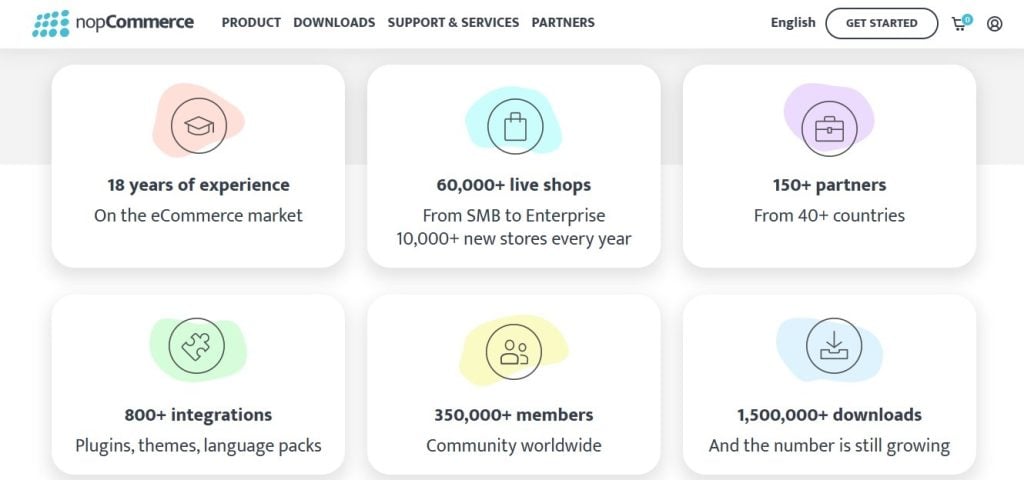
Task: Click the briefcase partners icon
Action: tap(829, 129)
